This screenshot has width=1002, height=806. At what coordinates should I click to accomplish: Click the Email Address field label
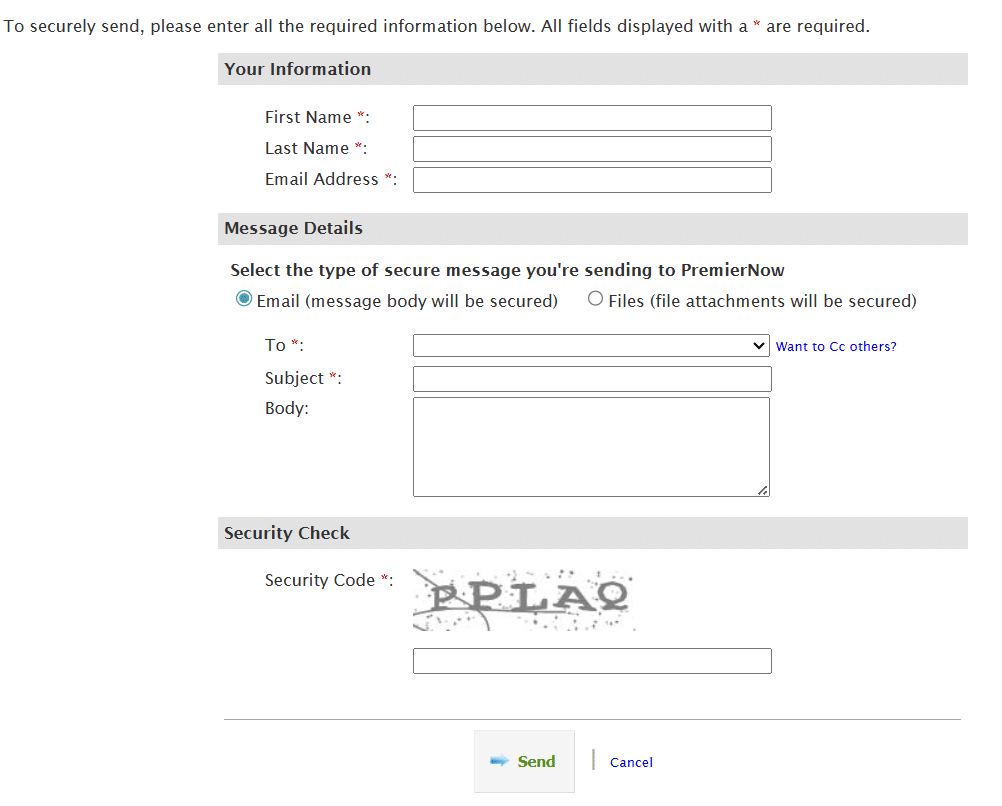322,180
